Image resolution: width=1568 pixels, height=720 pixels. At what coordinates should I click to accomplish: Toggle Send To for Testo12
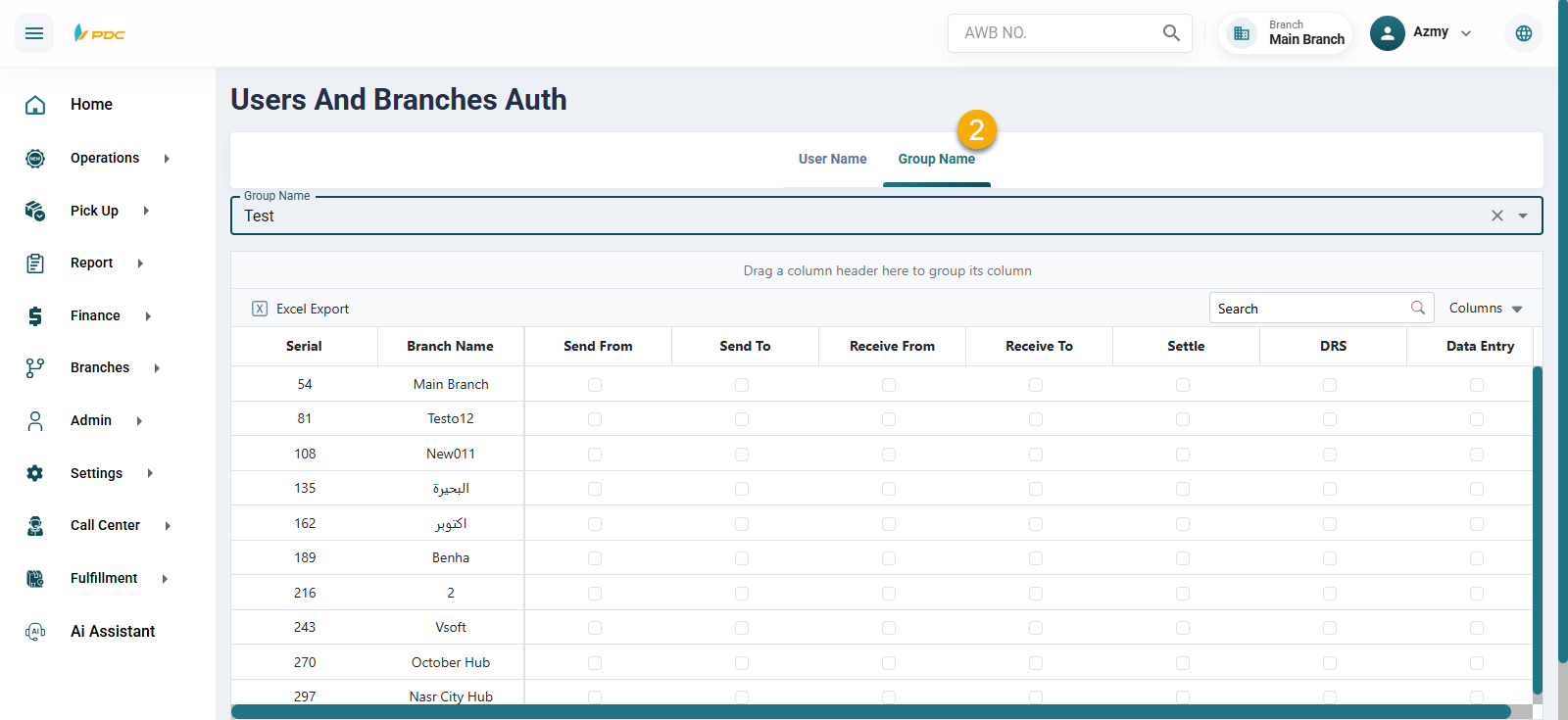click(742, 419)
